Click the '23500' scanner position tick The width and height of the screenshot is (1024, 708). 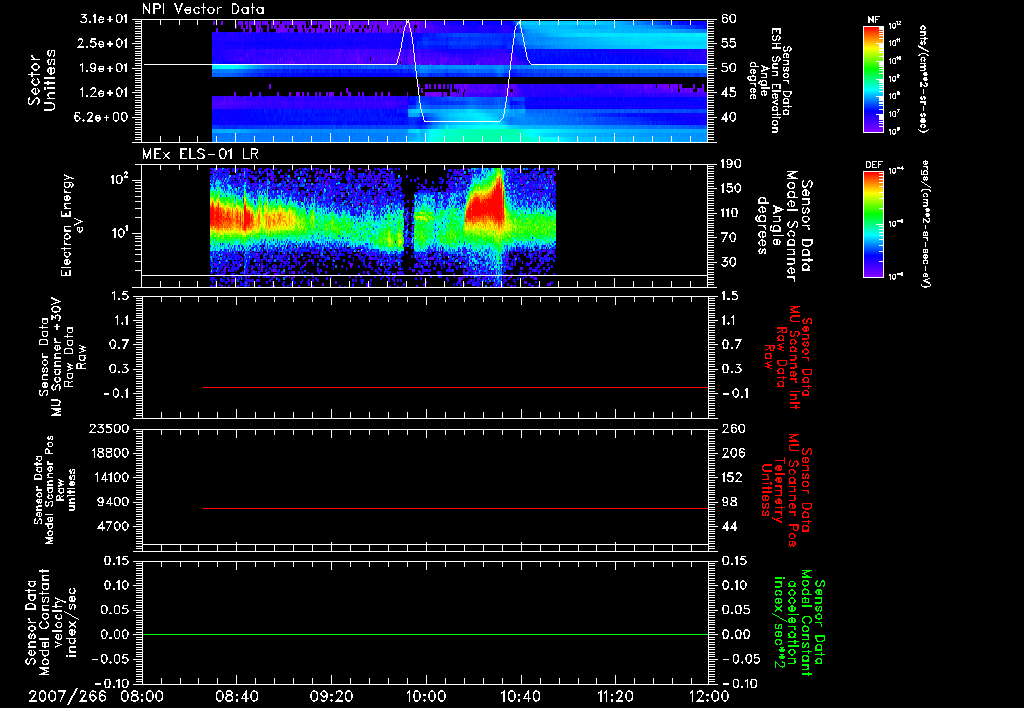(109, 428)
